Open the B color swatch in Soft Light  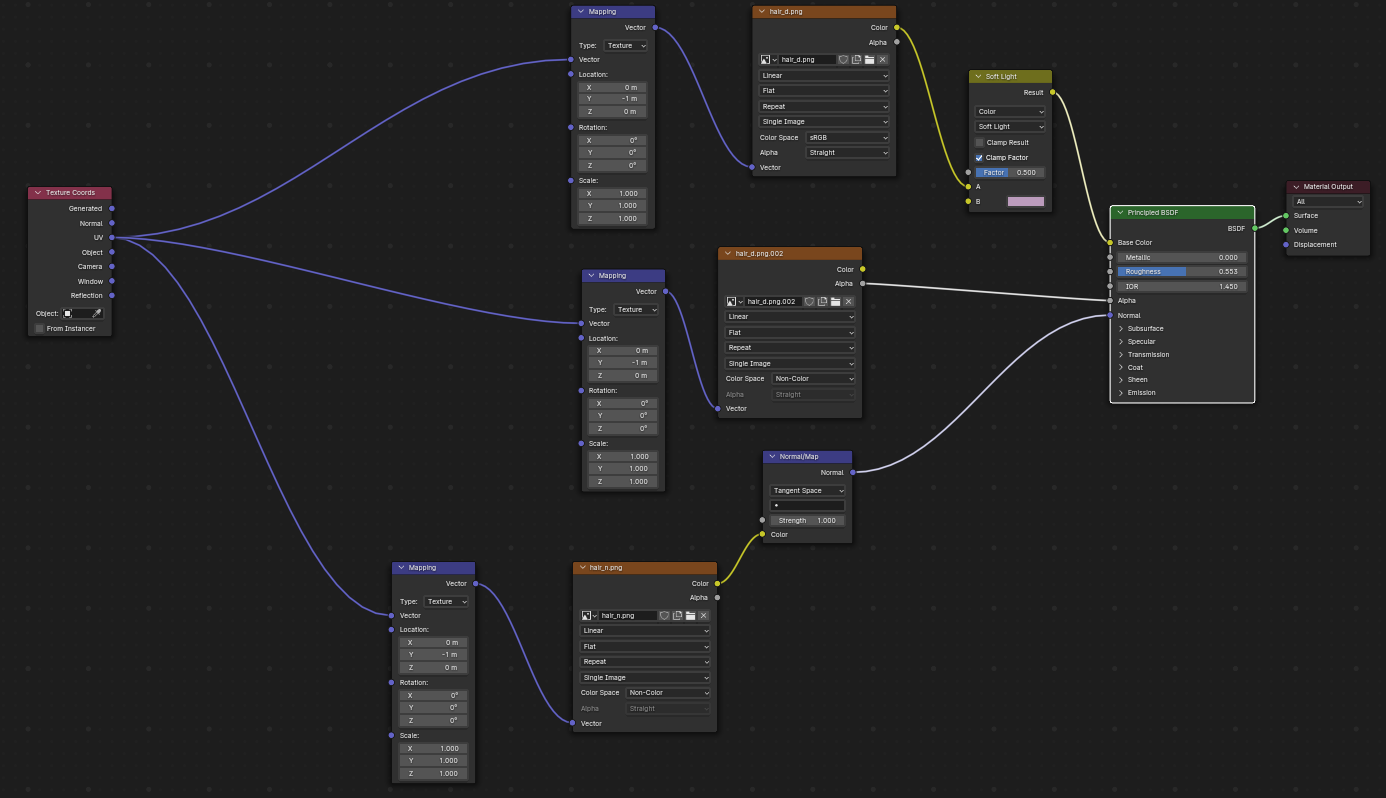(1026, 201)
